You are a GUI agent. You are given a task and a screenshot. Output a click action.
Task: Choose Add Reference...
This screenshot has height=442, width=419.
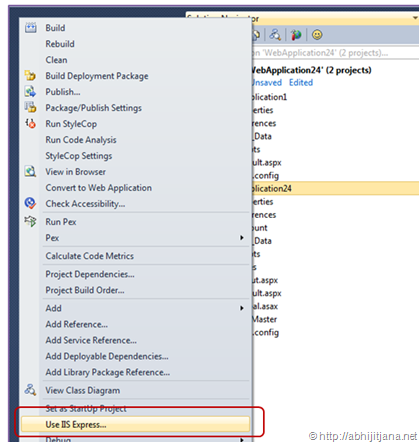click(x=77, y=324)
